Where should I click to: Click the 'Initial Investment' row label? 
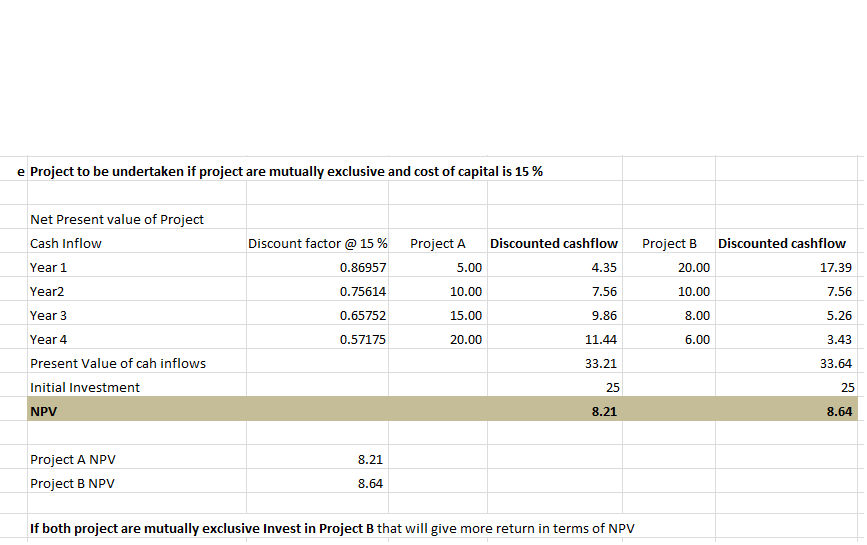pyautogui.click(x=85, y=387)
